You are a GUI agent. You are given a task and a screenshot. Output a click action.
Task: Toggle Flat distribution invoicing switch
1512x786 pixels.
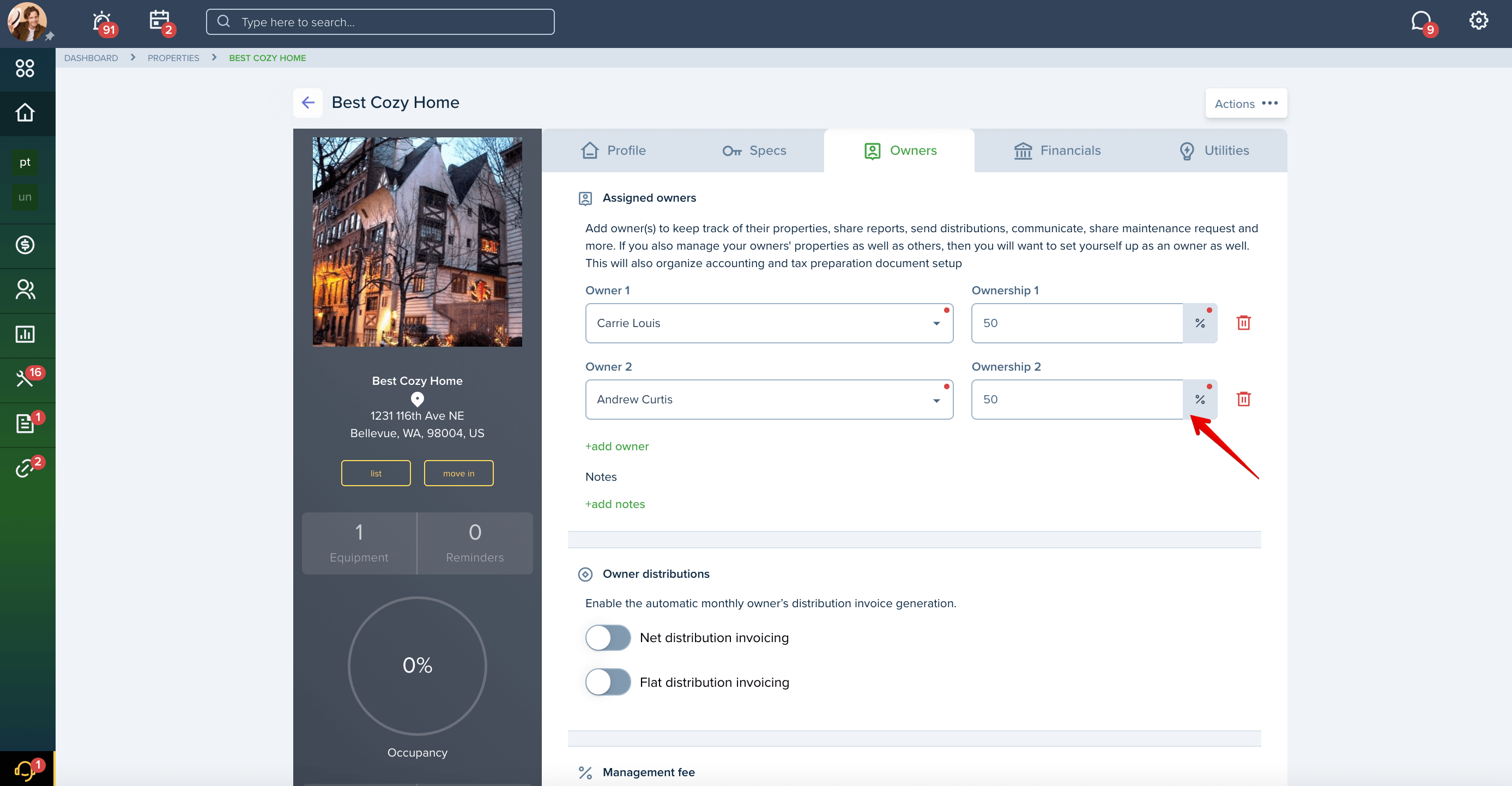(x=608, y=682)
